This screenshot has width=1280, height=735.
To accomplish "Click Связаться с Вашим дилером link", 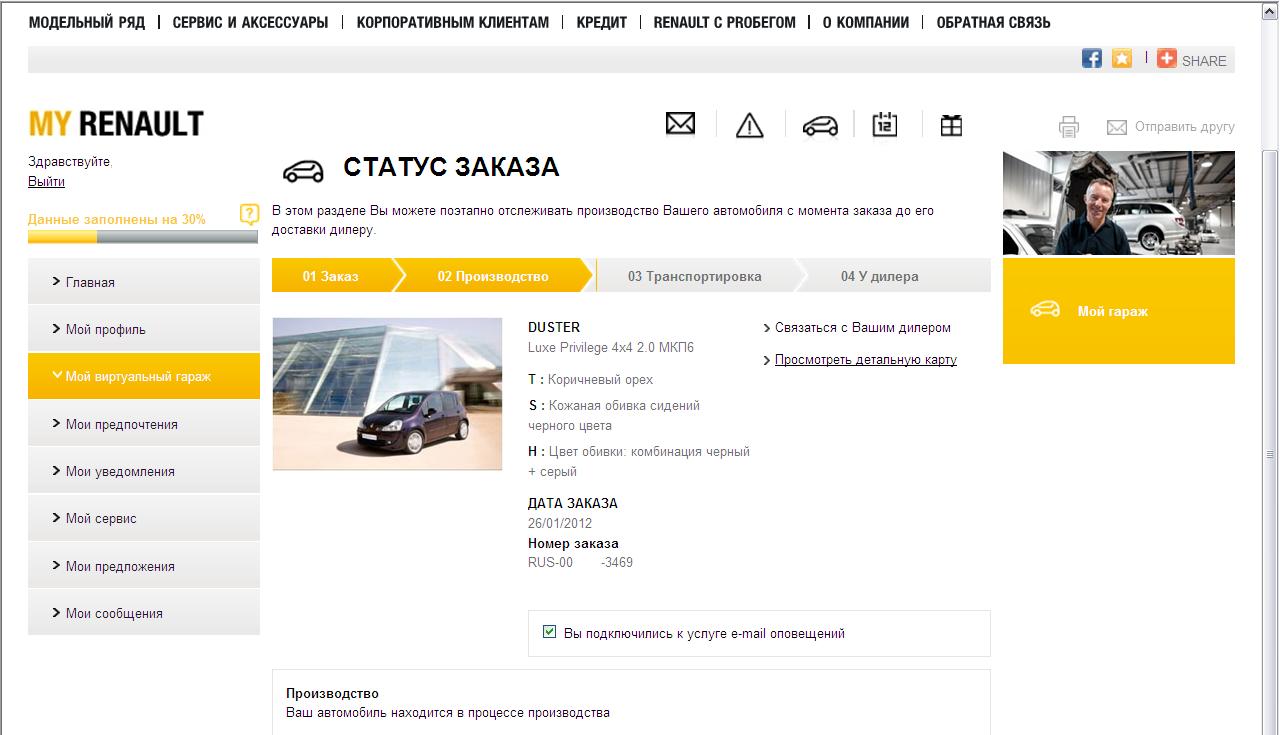I will coord(863,327).
